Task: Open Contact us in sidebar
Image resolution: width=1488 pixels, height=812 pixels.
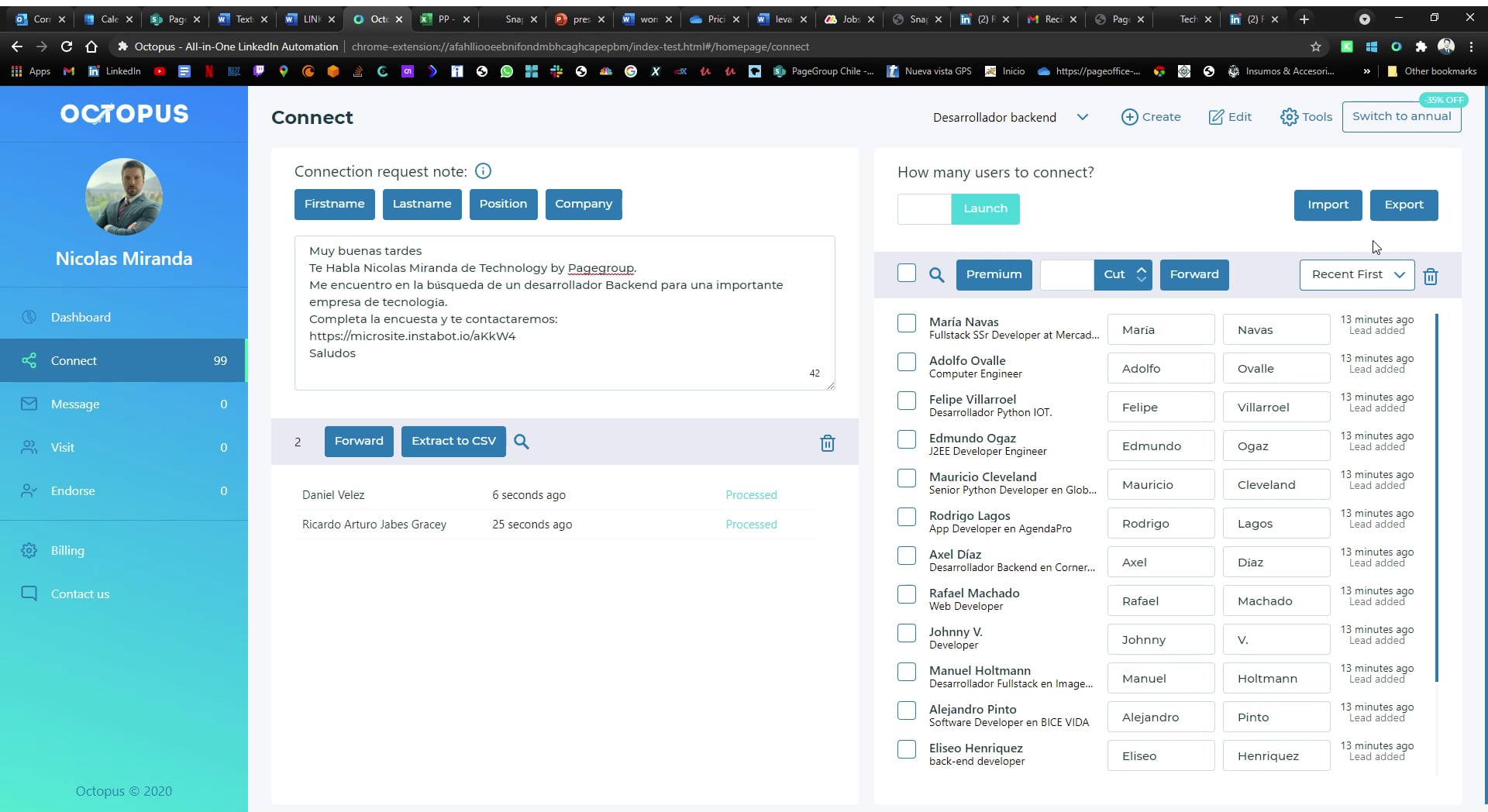Action: tap(124, 594)
